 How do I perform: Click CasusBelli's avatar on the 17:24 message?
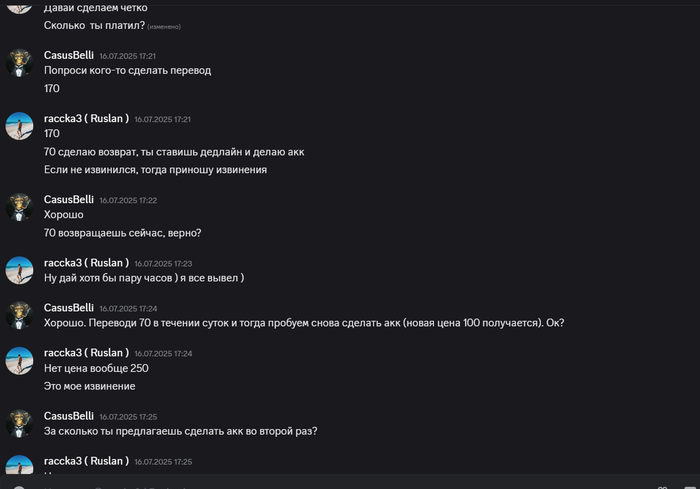(20, 315)
